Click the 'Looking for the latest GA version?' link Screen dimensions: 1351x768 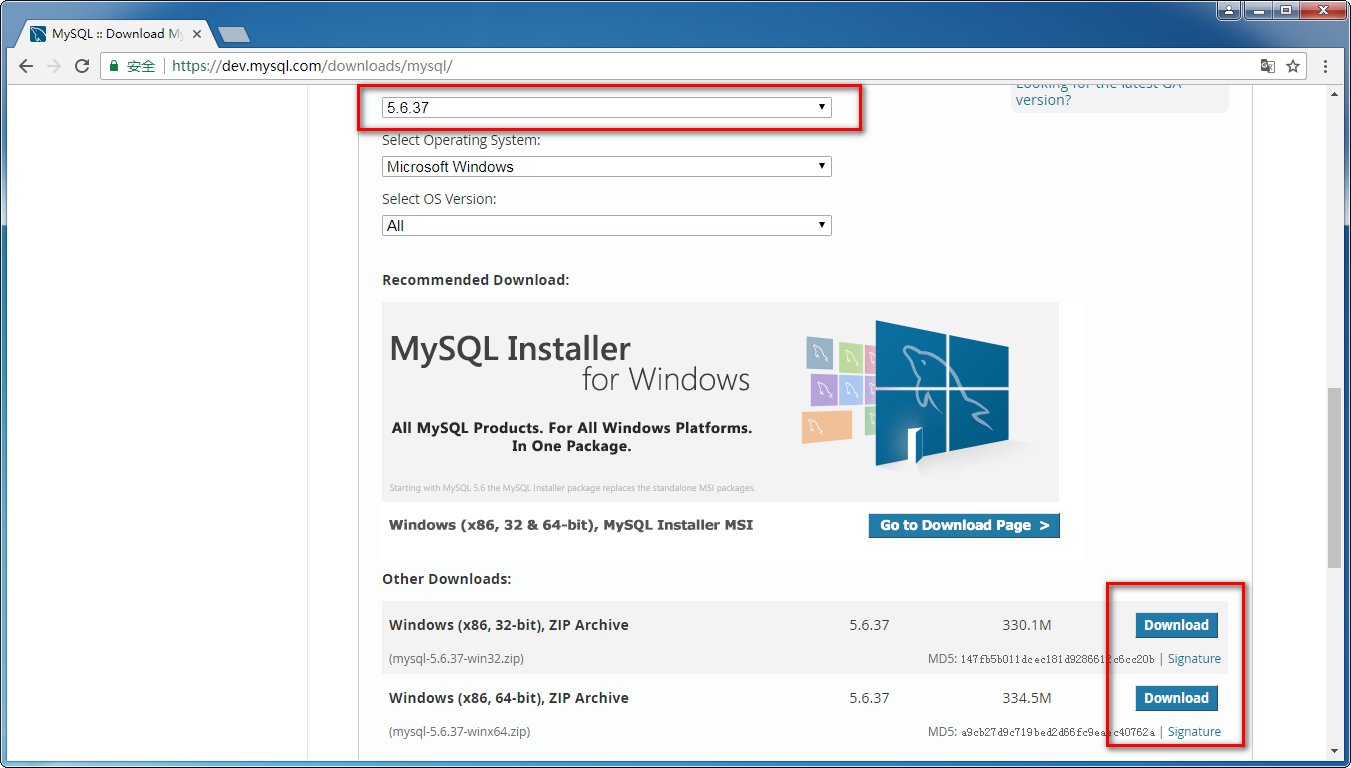(x=1099, y=92)
